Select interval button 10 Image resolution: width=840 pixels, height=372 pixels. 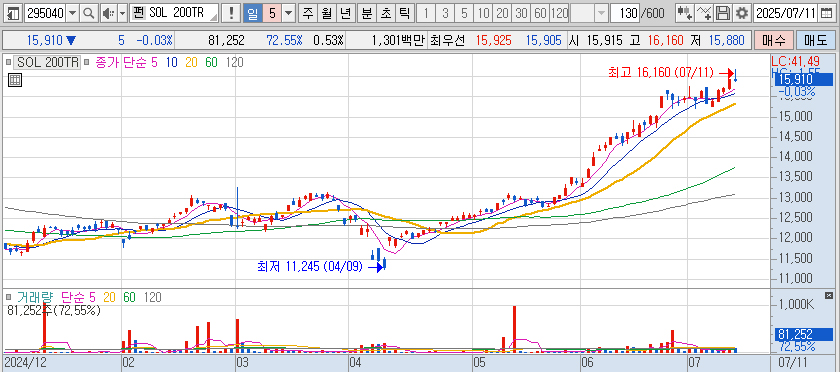tap(483, 13)
